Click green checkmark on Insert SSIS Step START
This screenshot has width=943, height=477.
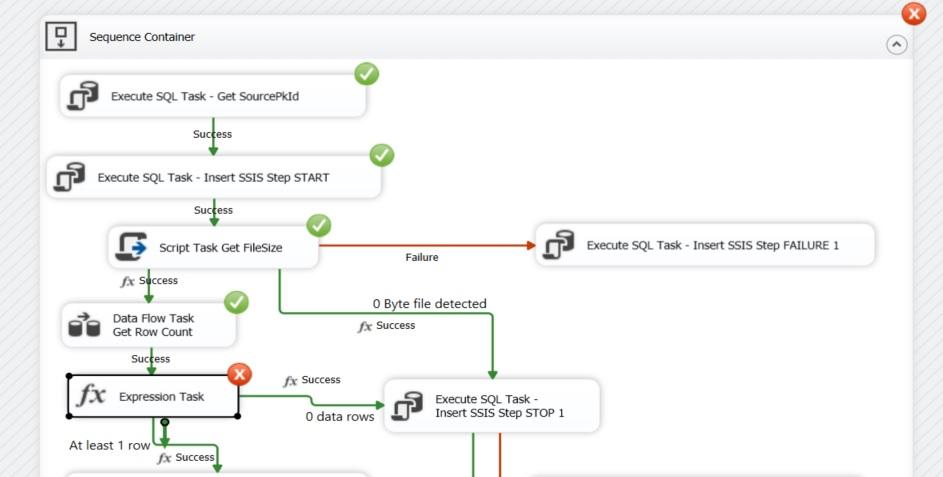tap(381, 155)
